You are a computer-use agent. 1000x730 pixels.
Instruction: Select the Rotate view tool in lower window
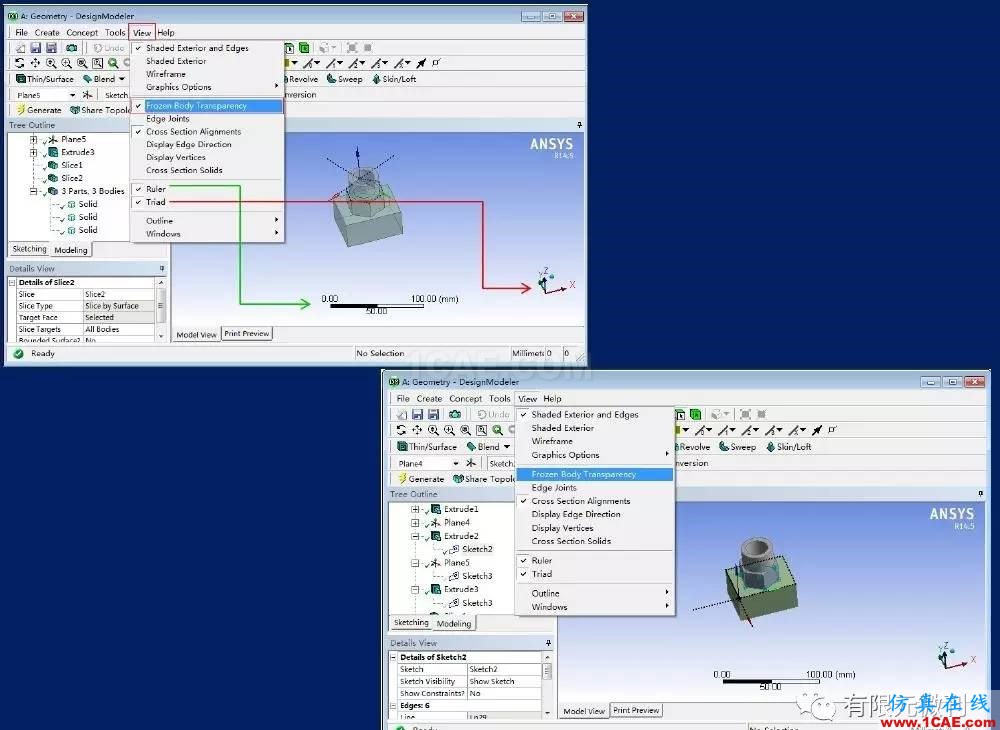401,430
